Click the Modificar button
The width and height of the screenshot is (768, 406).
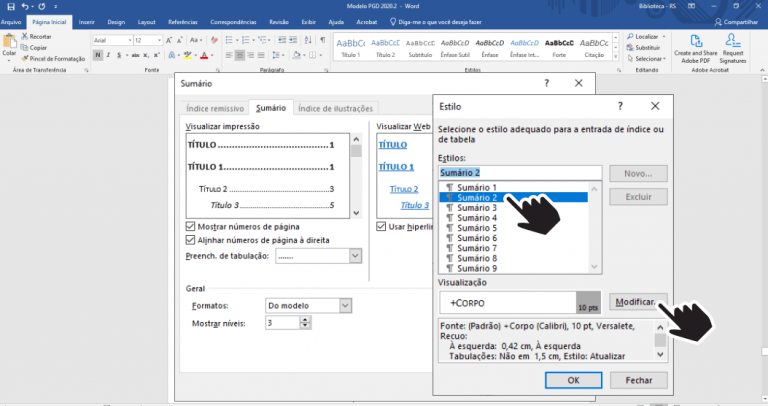[638, 302]
